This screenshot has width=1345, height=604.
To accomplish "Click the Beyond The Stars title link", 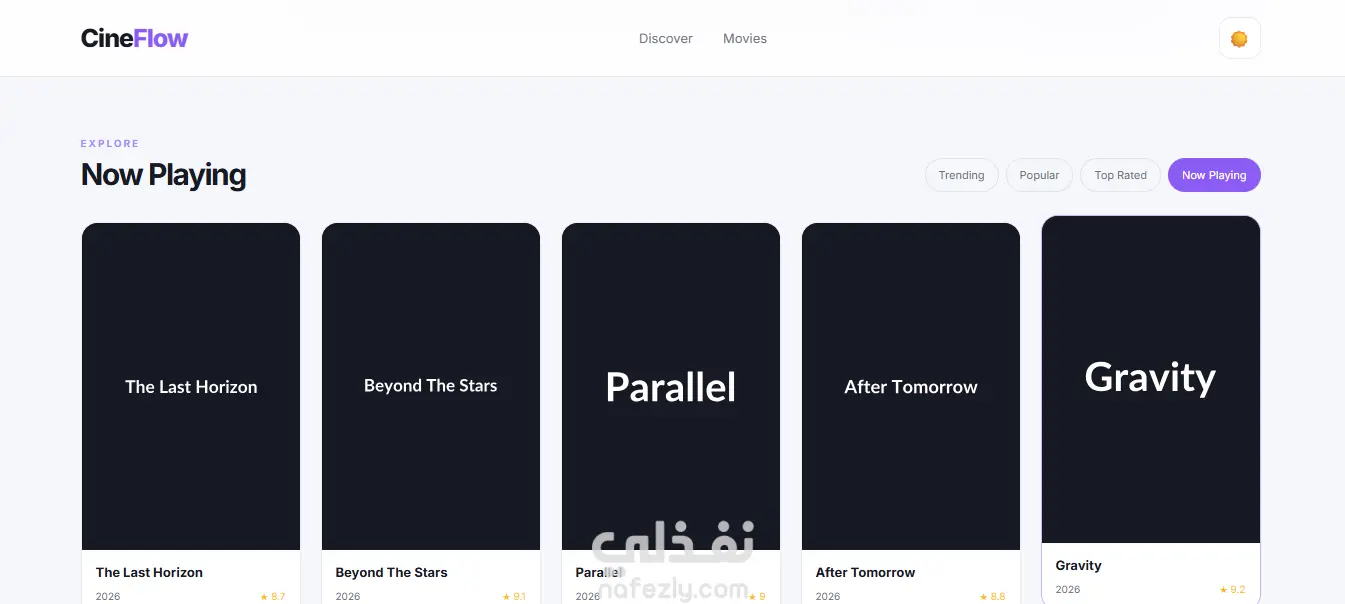I will (x=391, y=572).
